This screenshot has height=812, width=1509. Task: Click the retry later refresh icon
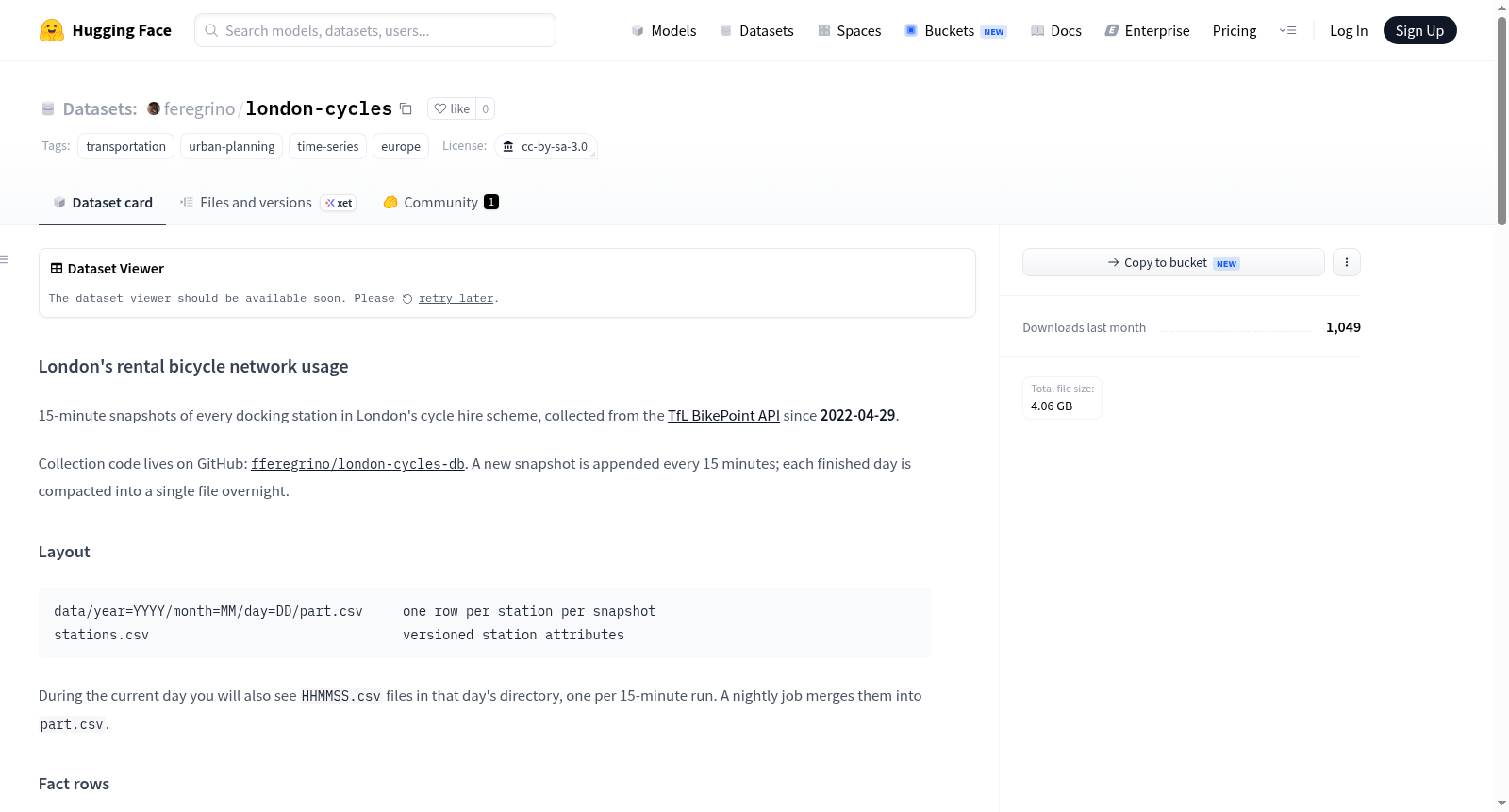coord(407,299)
